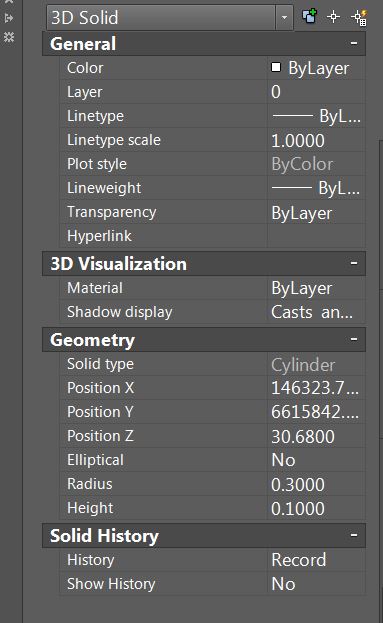Viewport: 383px width, 623px height.
Task: Click the Solid History section header title
Action: pyautogui.click(x=104, y=536)
